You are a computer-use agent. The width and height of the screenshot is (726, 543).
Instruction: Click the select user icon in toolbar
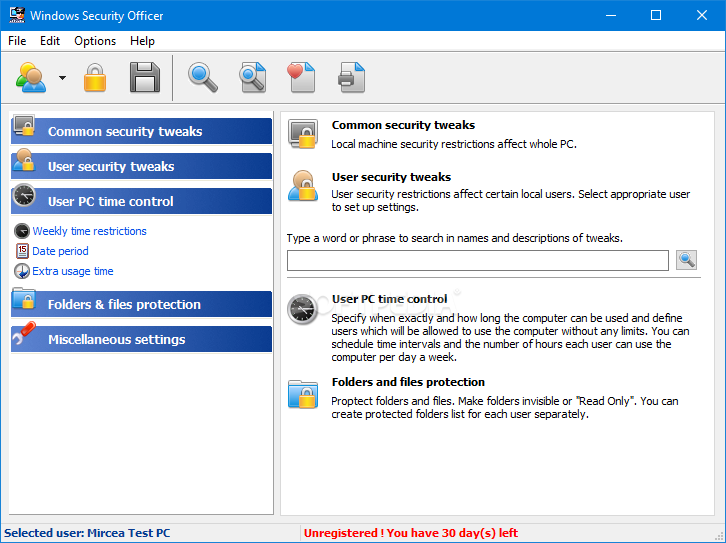click(x=31, y=78)
